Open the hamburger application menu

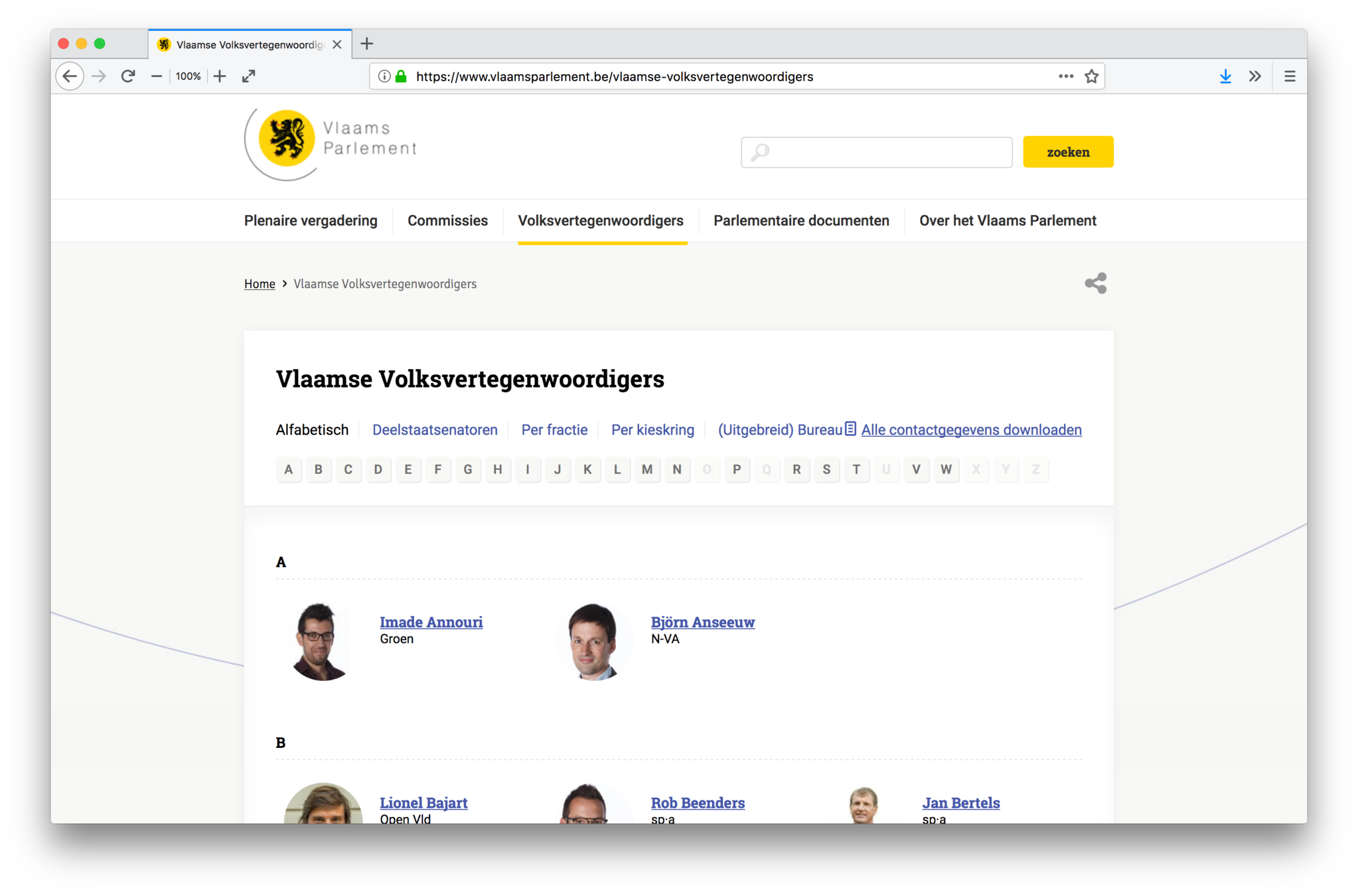click(x=1289, y=76)
